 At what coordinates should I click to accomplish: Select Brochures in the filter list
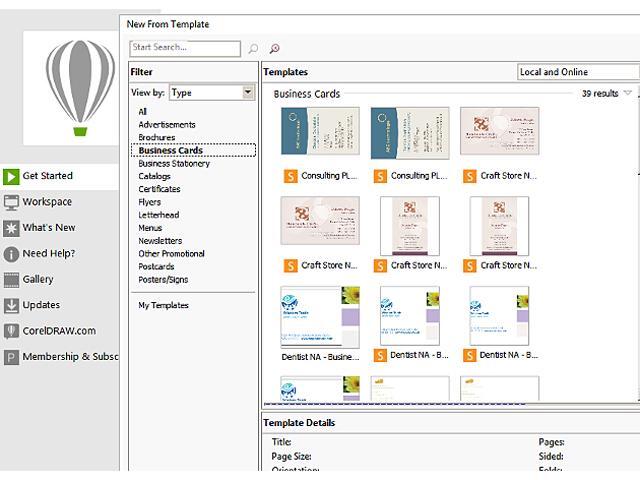point(156,138)
